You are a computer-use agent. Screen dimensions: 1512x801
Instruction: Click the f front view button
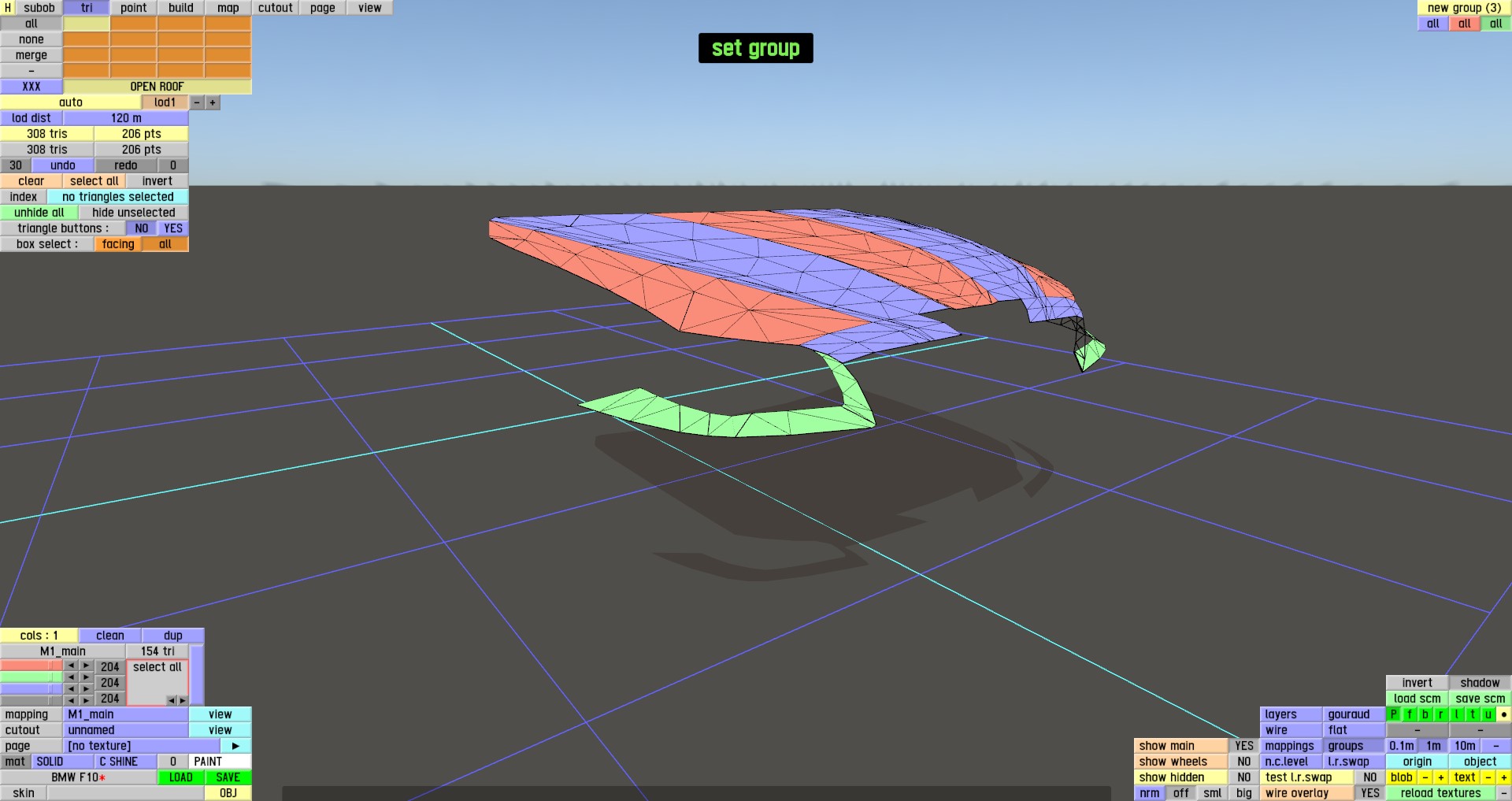[x=1410, y=714]
